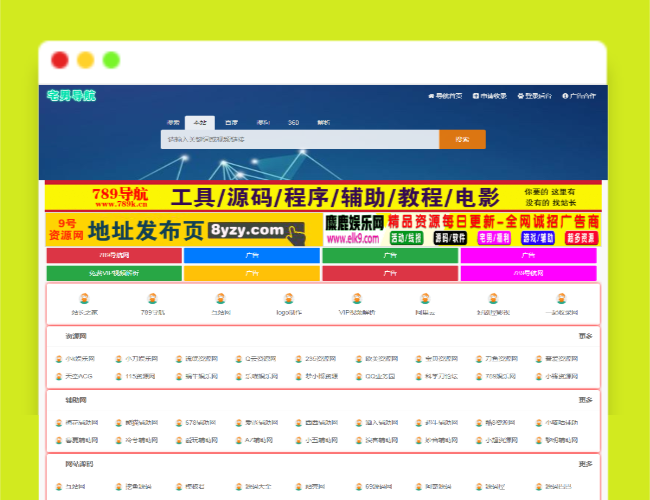Viewport: 650px width, 500px height.
Task: Click the black 源码/软件 tag
Action: 450,238
